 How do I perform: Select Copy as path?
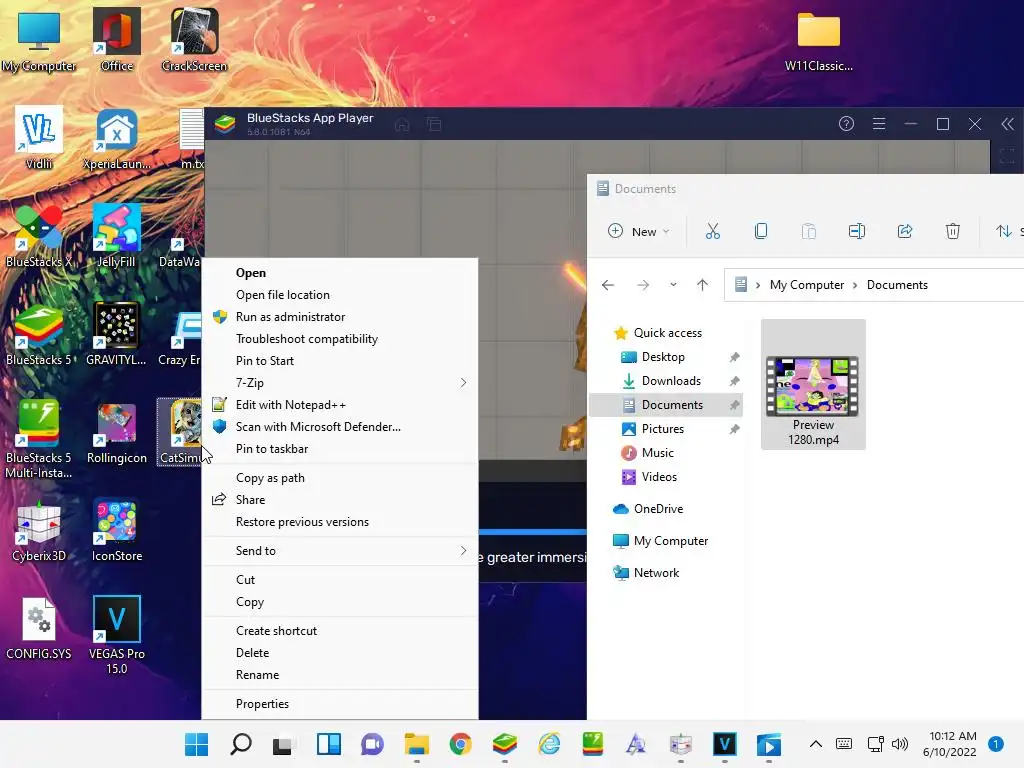pyautogui.click(x=340, y=477)
